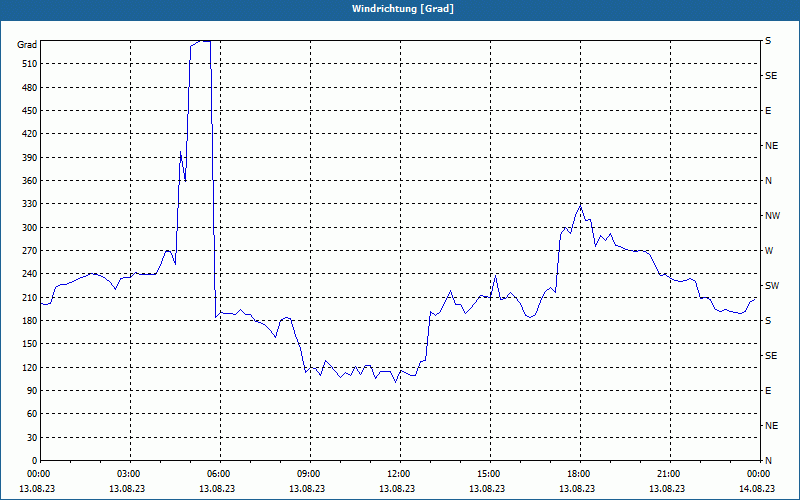
Task: Select the "06:00" time label
Action: [x=219, y=474]
